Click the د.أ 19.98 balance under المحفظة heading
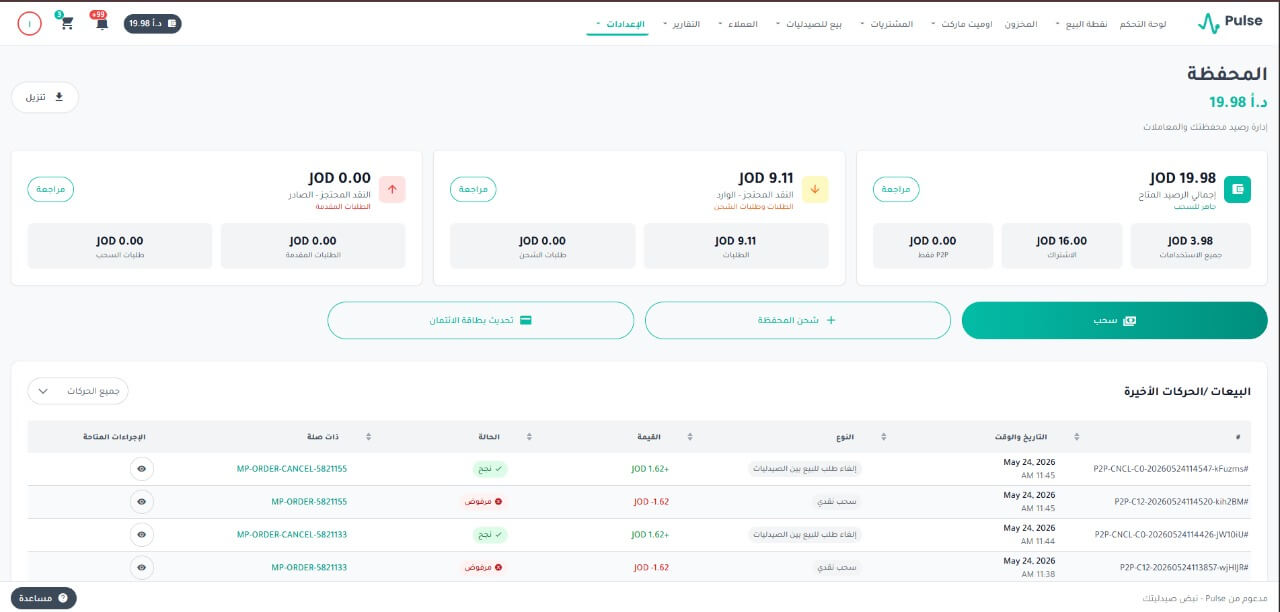Screen dimensions: 1280x612 [x=1238, y=102]
